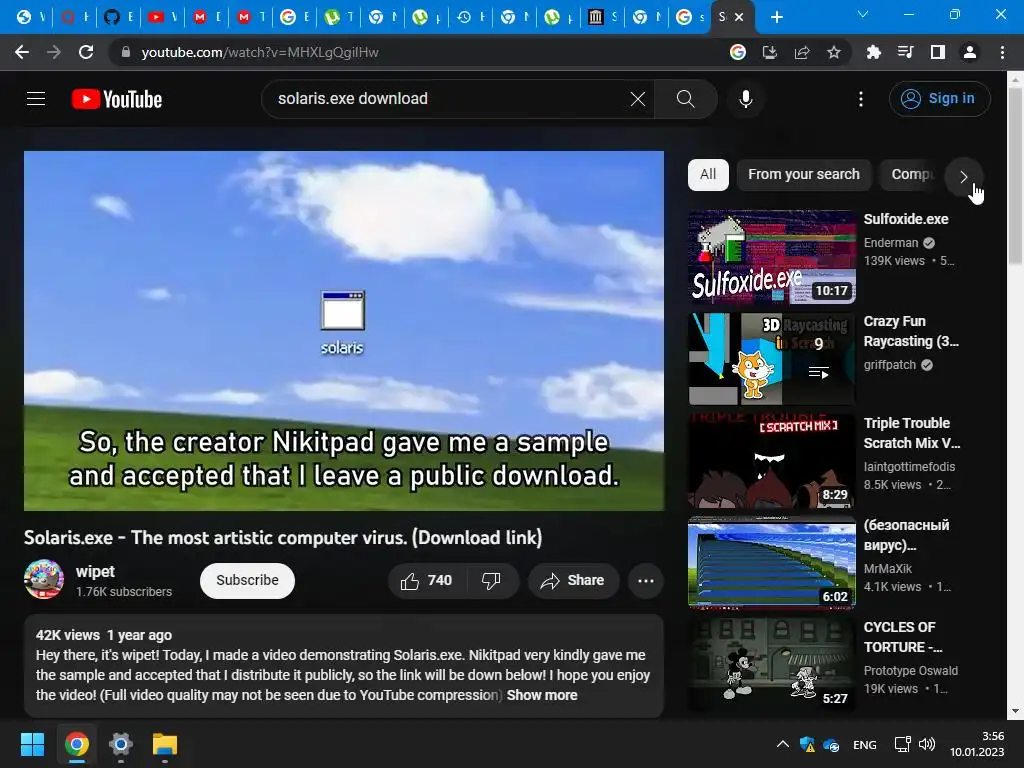Open Settings from the taskbar
This screenshot has width=1024, height=768.
[121, 744]
